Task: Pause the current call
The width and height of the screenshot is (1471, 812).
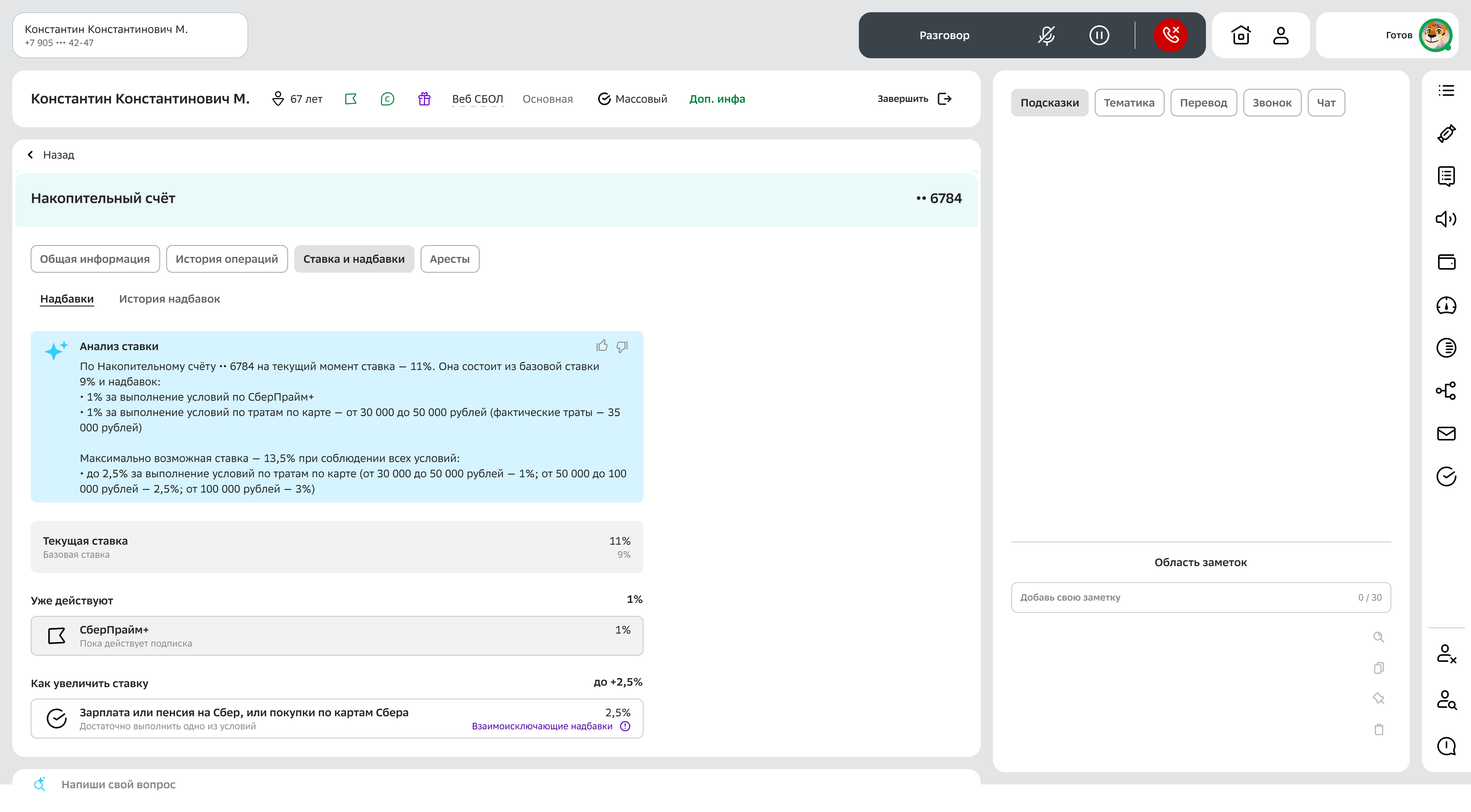Action: click(1099, 35)
